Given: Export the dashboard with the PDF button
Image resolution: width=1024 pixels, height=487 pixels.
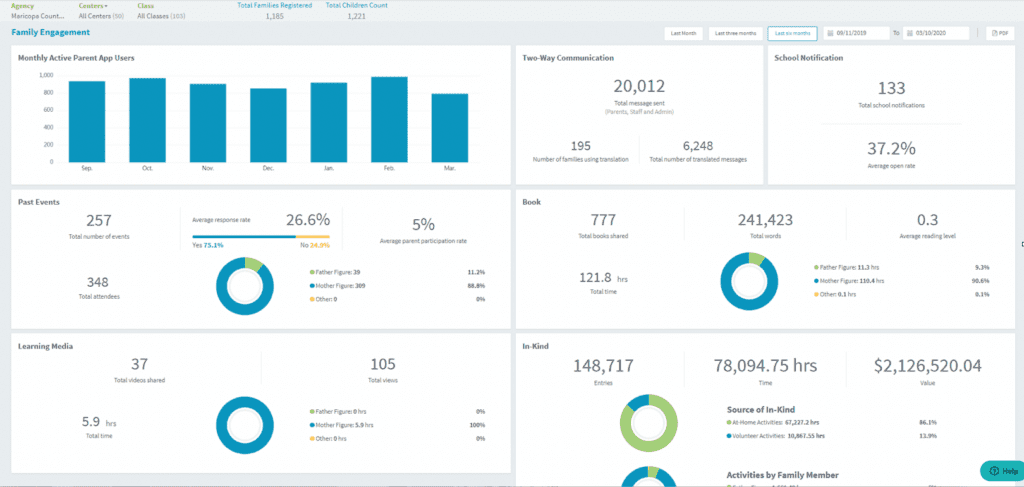Looking at the screenshot, I should click(x=1000, y=33).
